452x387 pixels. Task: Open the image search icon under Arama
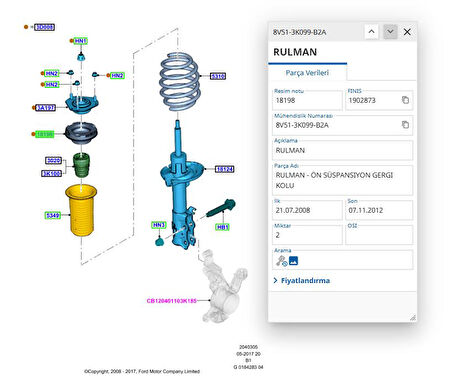293,261
